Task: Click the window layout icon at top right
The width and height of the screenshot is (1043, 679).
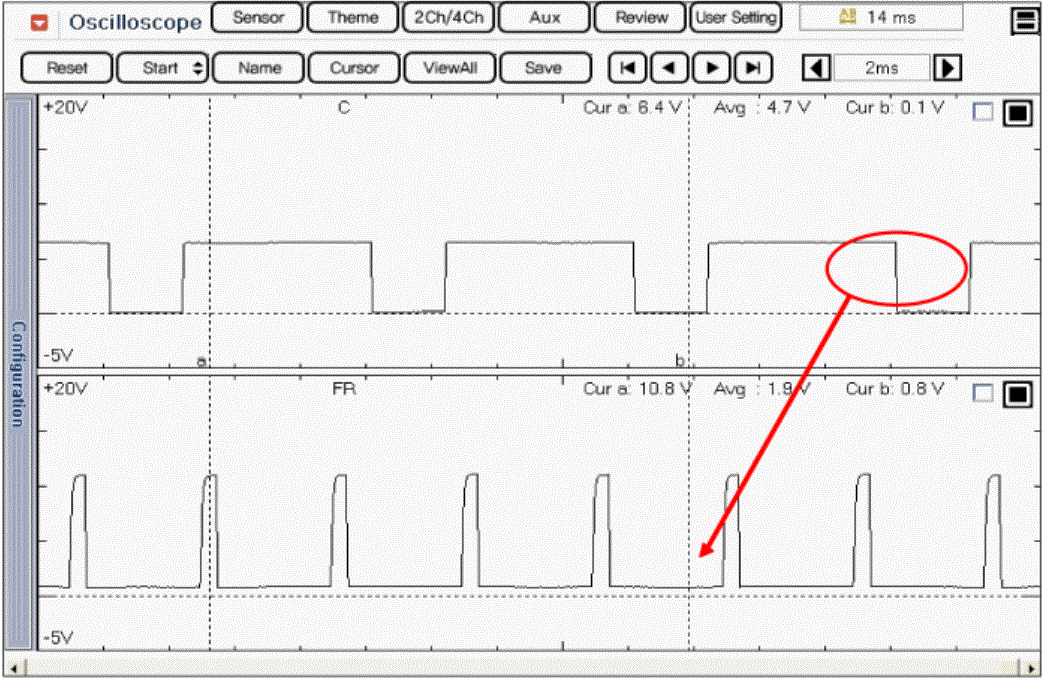Action: tap(1024, 21)
